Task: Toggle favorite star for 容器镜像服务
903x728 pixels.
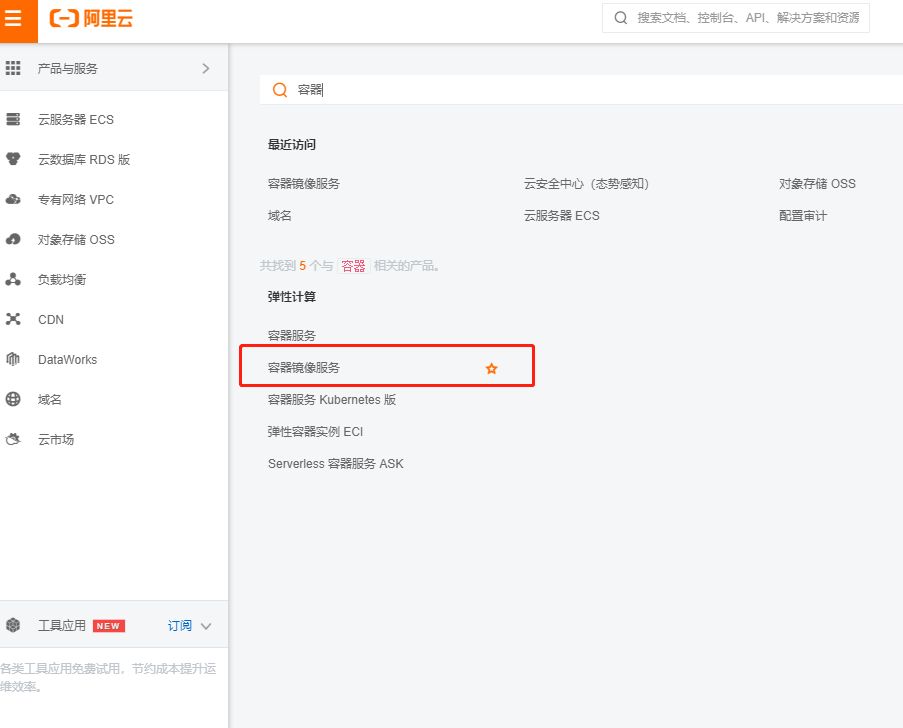Action: [491, 368]
